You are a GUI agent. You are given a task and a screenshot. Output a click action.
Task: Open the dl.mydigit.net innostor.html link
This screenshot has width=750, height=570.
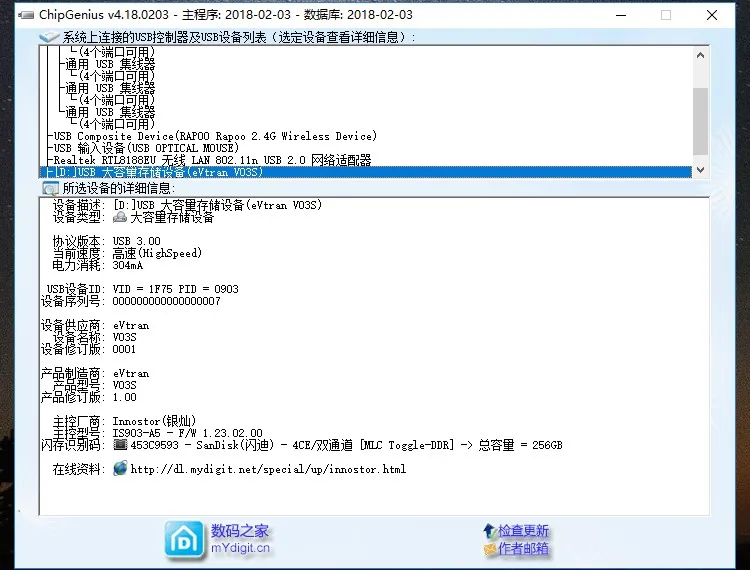(x=268, y=469)
